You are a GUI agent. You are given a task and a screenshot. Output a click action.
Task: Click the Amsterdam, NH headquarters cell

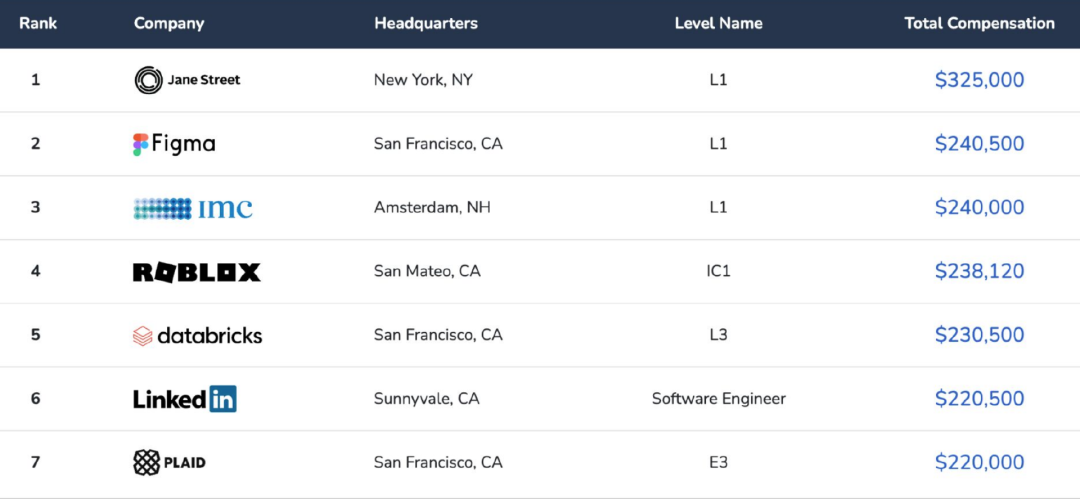coord(433,207)
